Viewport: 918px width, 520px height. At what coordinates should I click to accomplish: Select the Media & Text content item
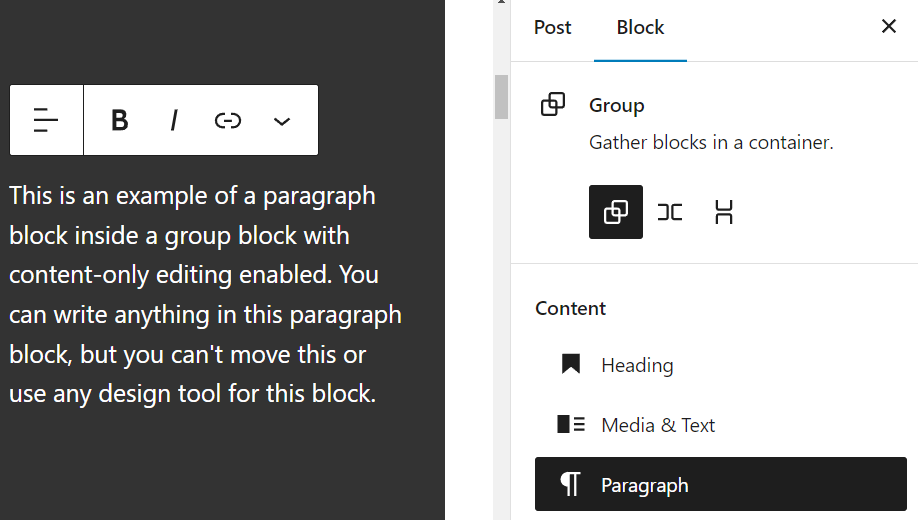point(658,426)
